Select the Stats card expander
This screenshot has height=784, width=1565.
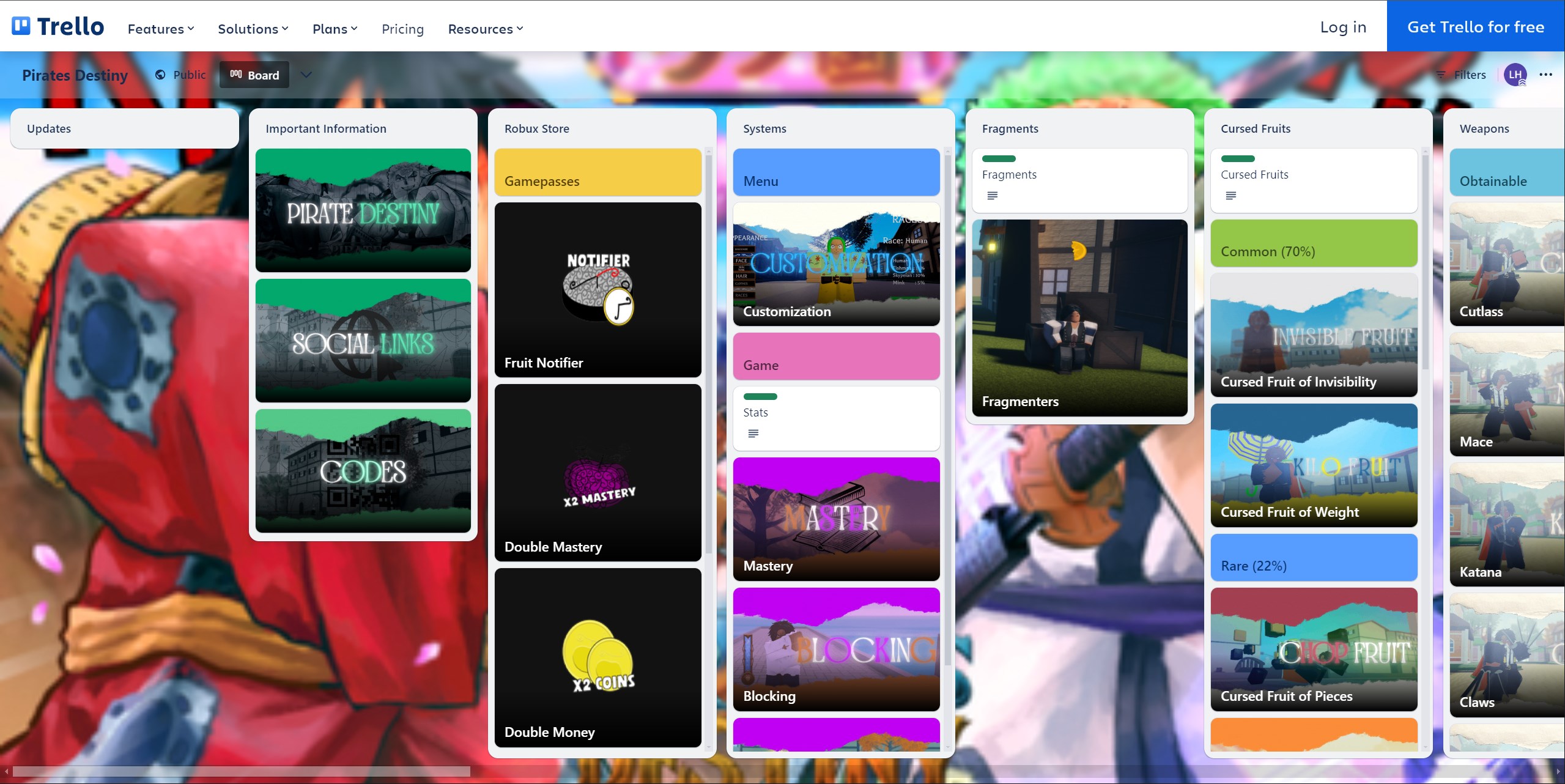(753, 432)
